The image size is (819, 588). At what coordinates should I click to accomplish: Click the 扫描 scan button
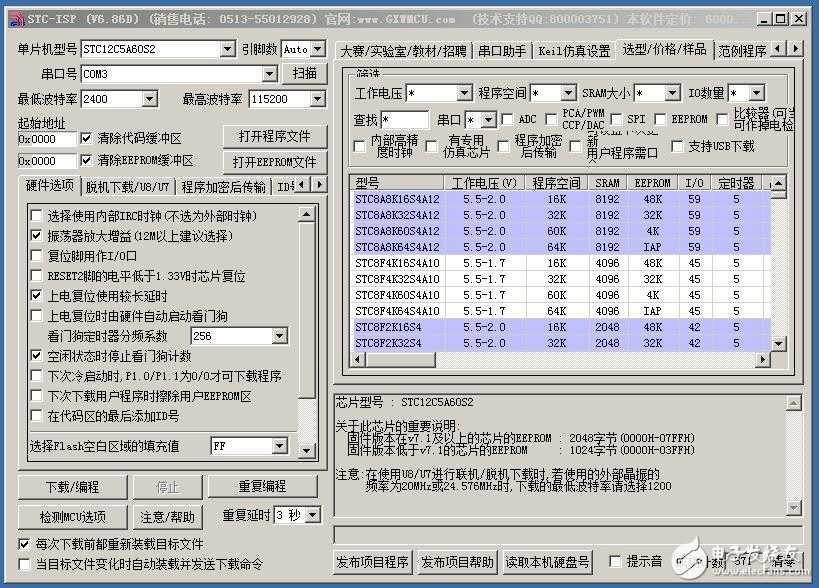[x=305, y=73]
